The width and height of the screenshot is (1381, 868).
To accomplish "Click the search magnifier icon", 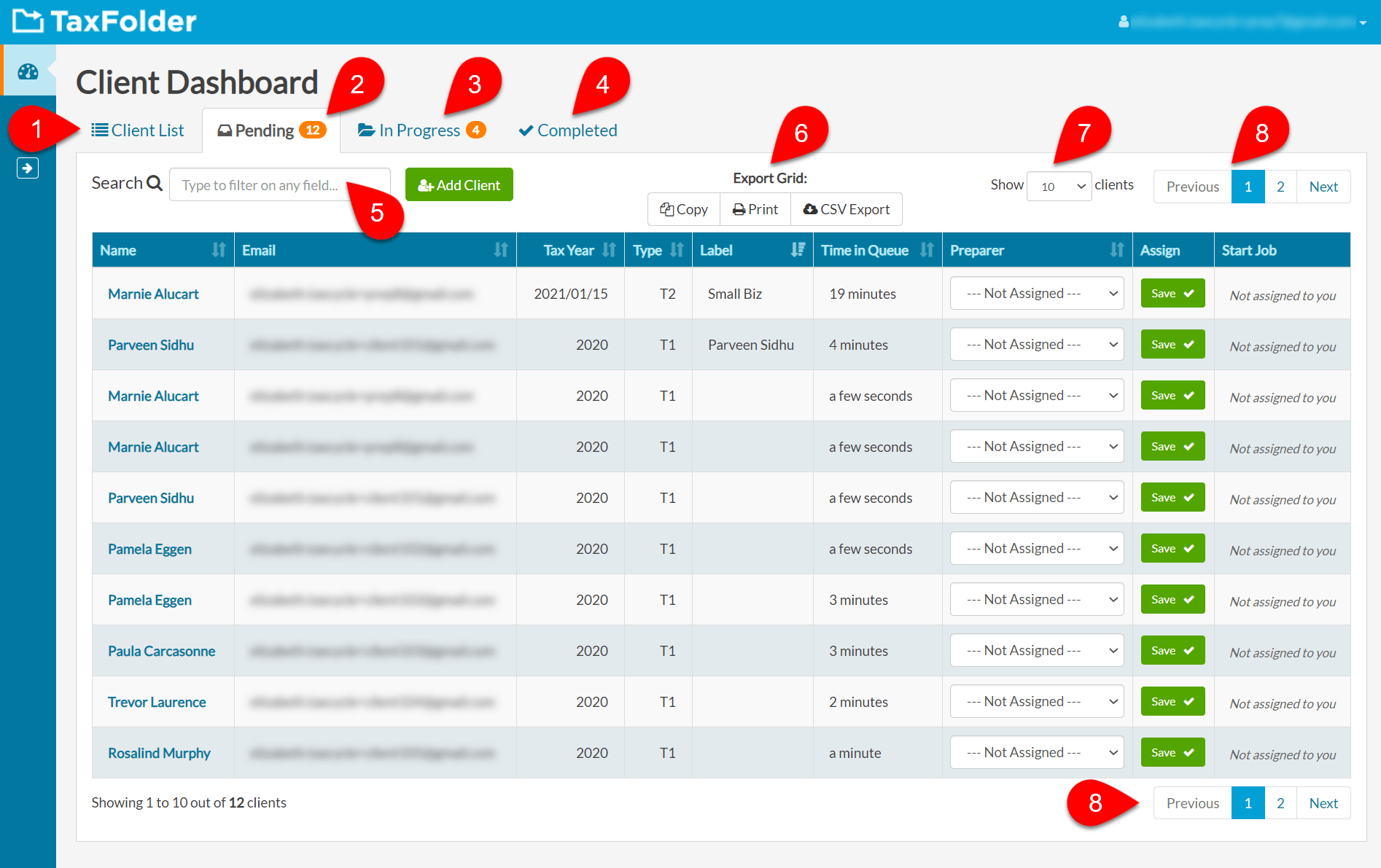I will 155,183.
